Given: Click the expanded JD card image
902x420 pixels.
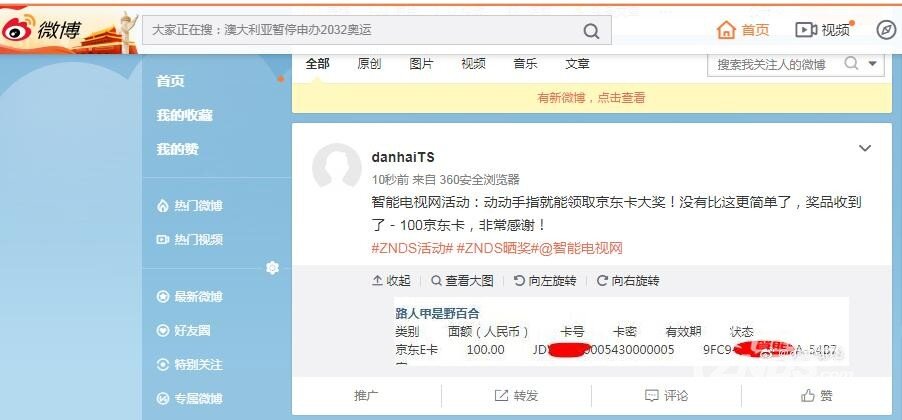Looking at the screenshot, I should [x=621, y=331].
